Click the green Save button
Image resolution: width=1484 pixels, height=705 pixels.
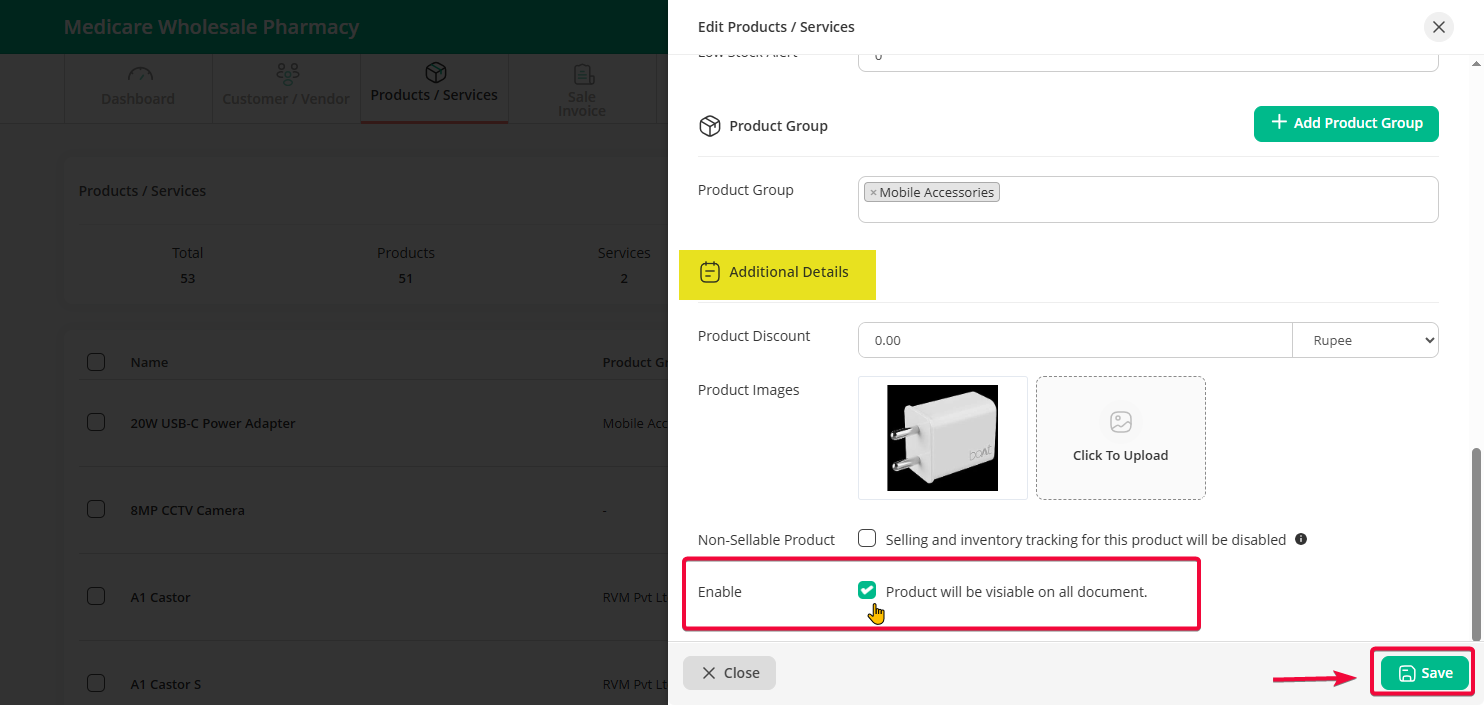[x=1424, y=673]
